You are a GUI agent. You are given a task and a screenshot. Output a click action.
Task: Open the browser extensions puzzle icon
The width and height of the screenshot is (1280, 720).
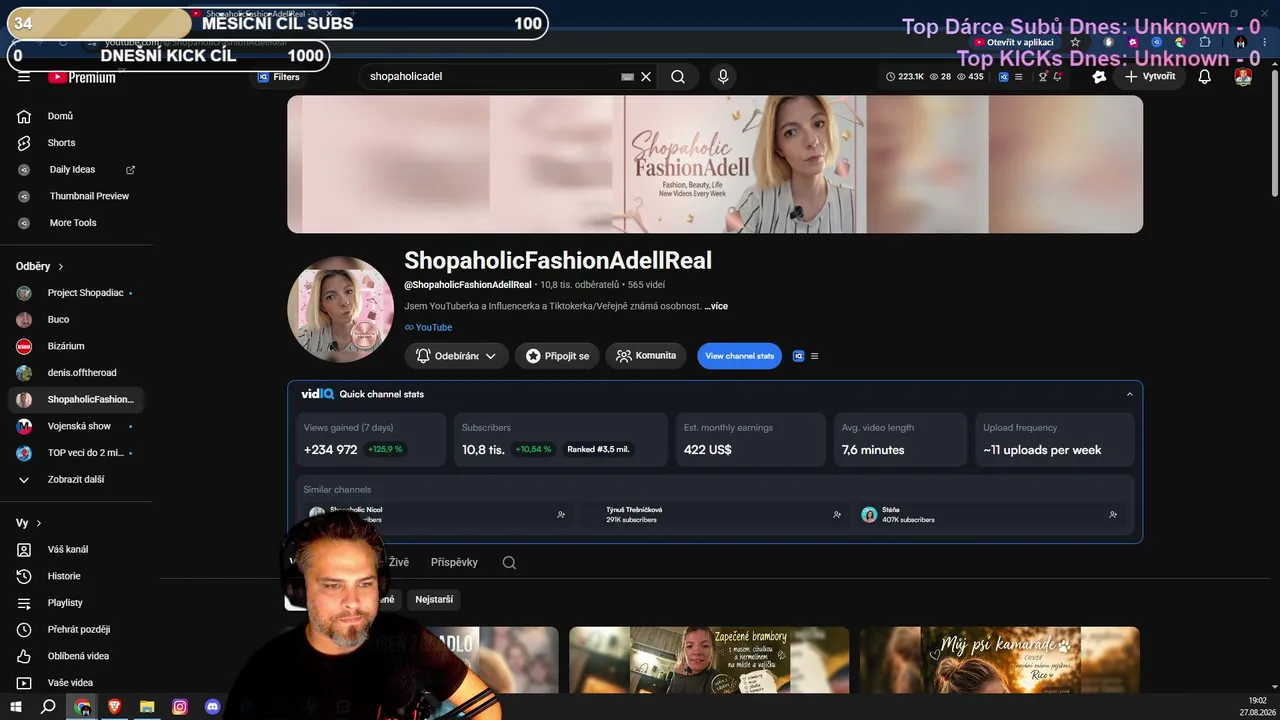click(x=1205, y=43)
